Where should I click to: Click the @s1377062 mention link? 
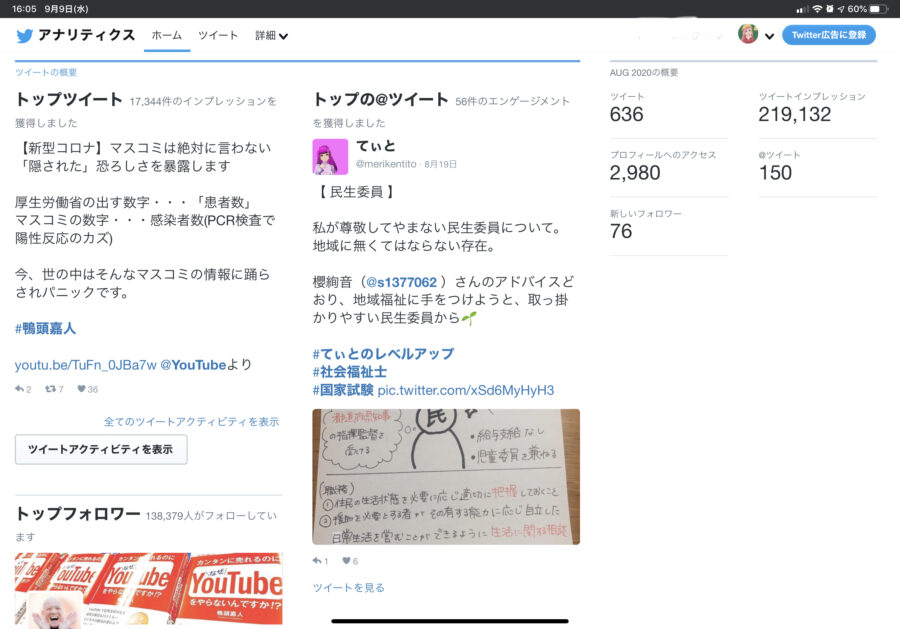[x=401, y=282]
